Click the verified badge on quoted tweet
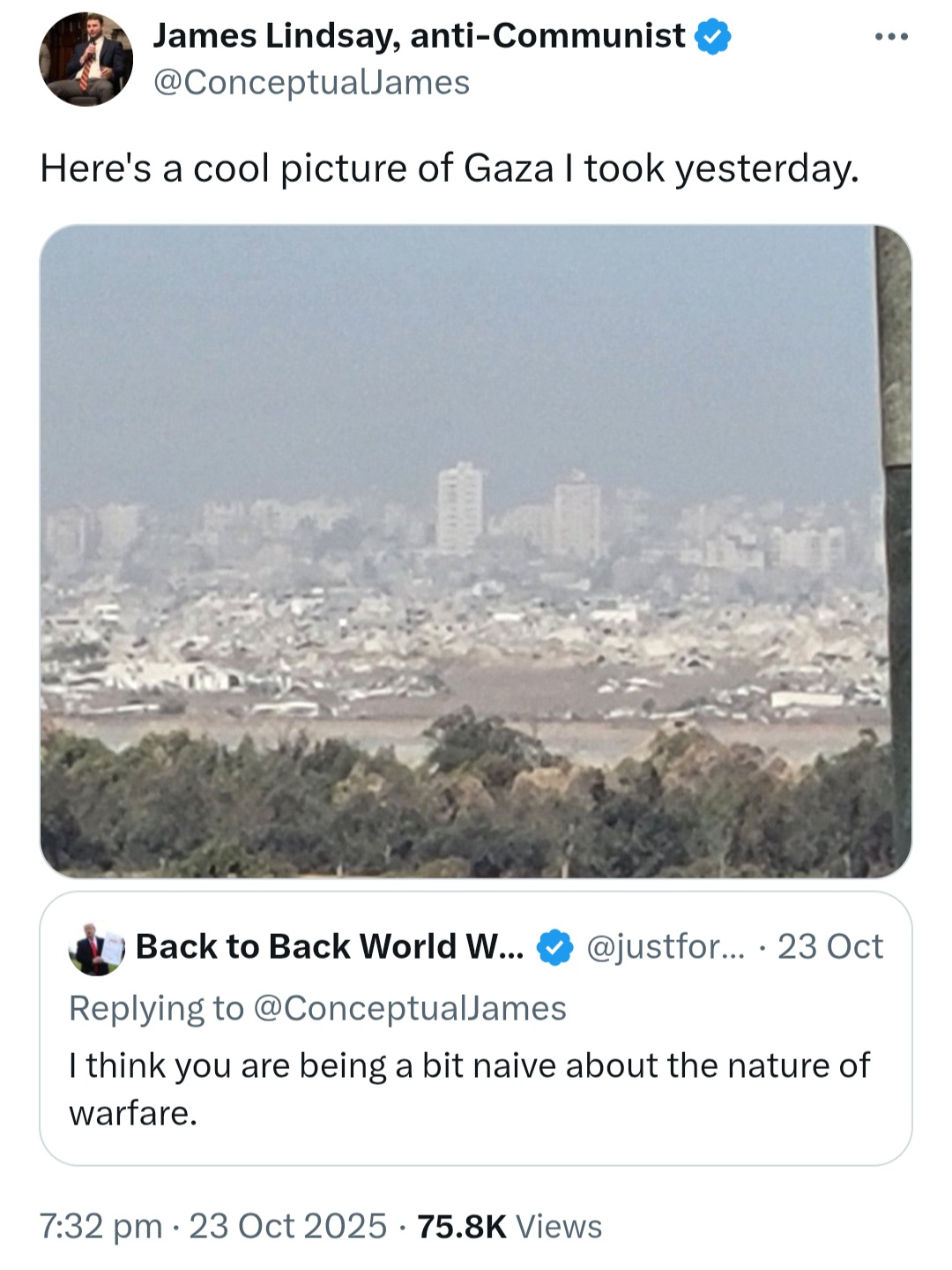Screen dimensions: 952x1270 (555, 947)
